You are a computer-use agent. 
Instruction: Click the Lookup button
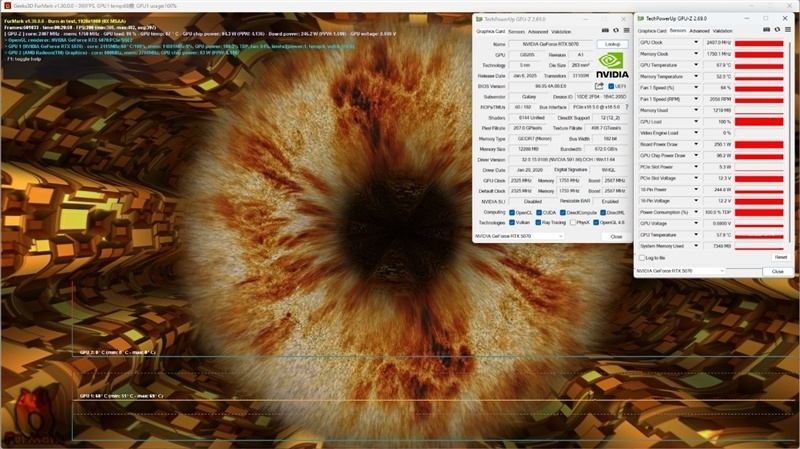pos(612,44)
